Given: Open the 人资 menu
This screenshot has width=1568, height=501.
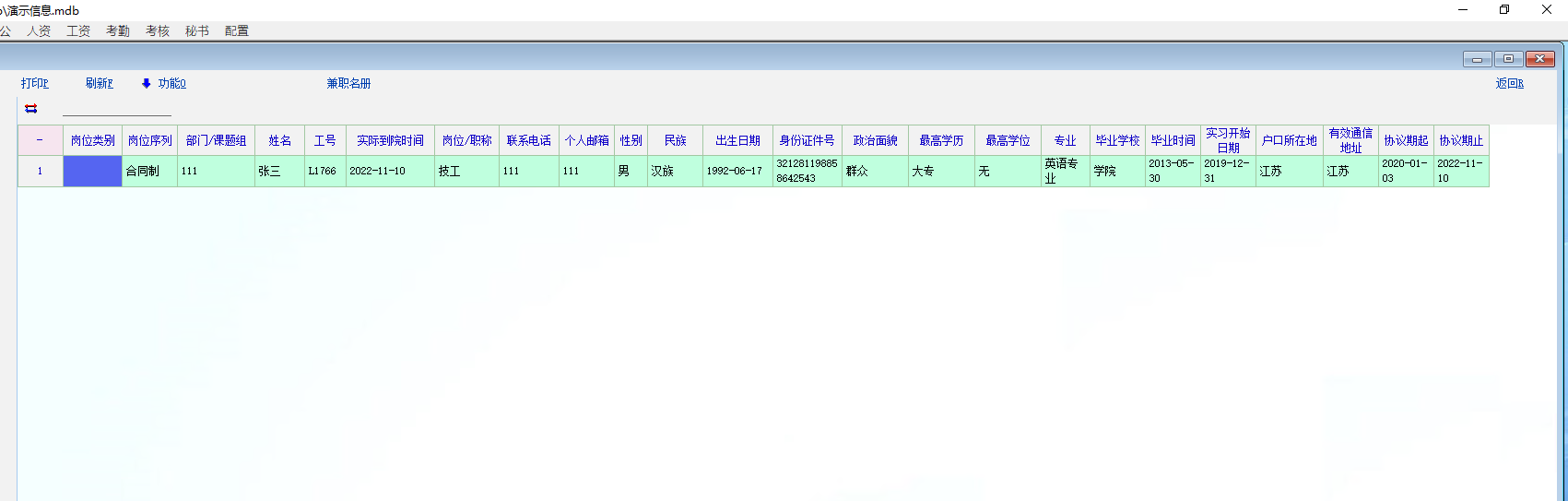Looking at the screenshot, I should click(x=39, y=31).
